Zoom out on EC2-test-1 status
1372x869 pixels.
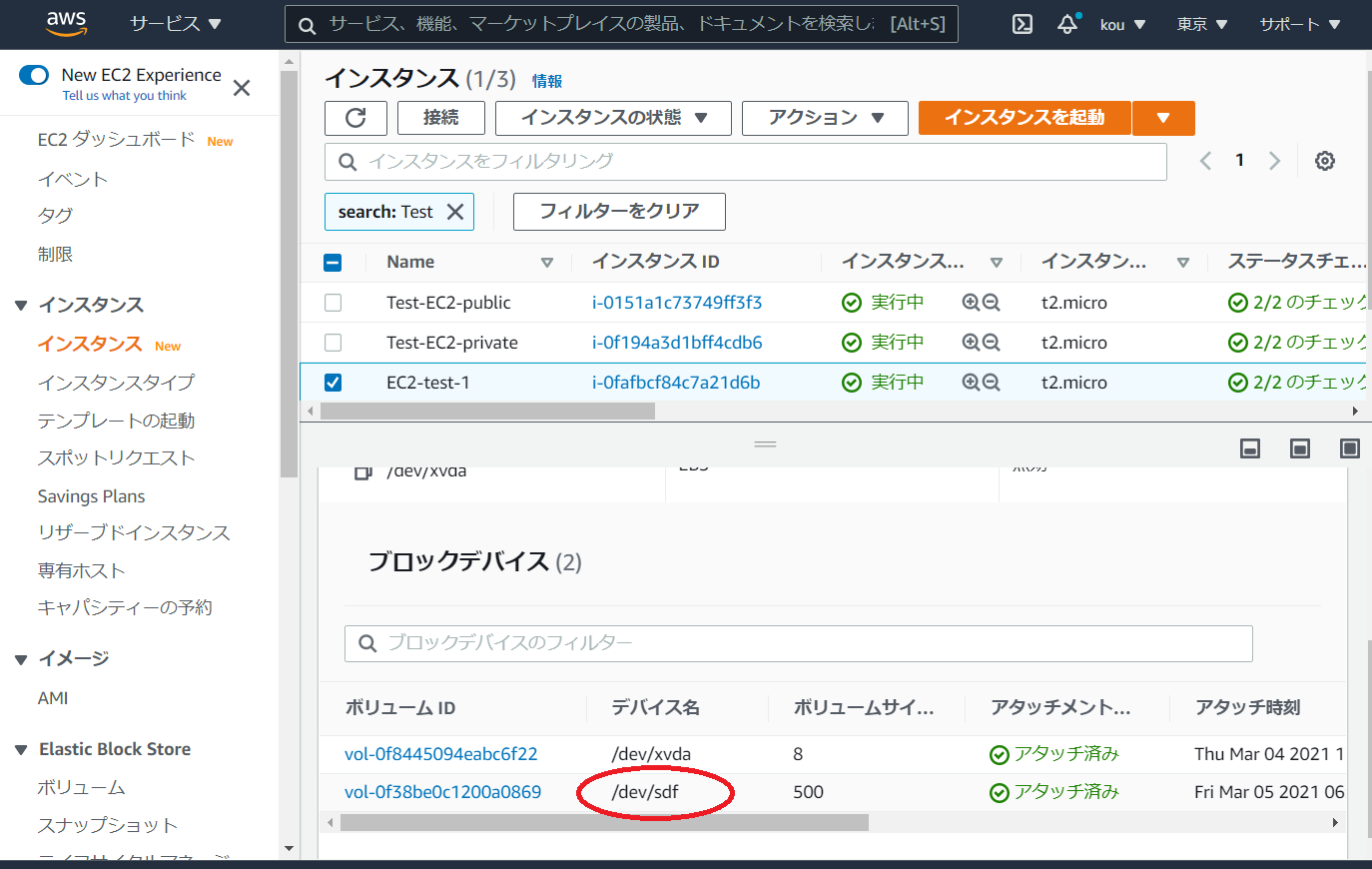point(991,383)
